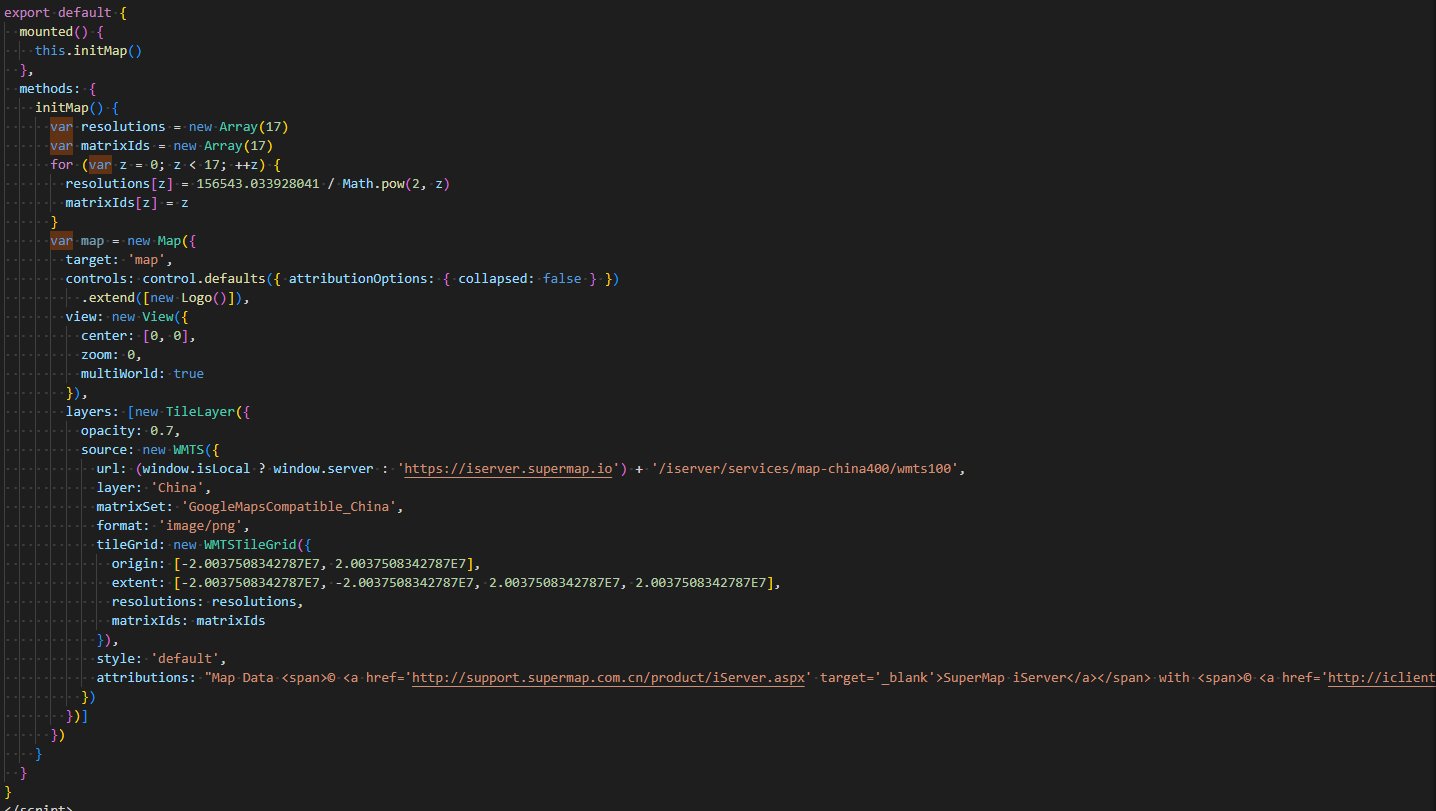Click the 'attributionOptions' key
Screen dimensions: 1436x811
[x=358, y=278]
